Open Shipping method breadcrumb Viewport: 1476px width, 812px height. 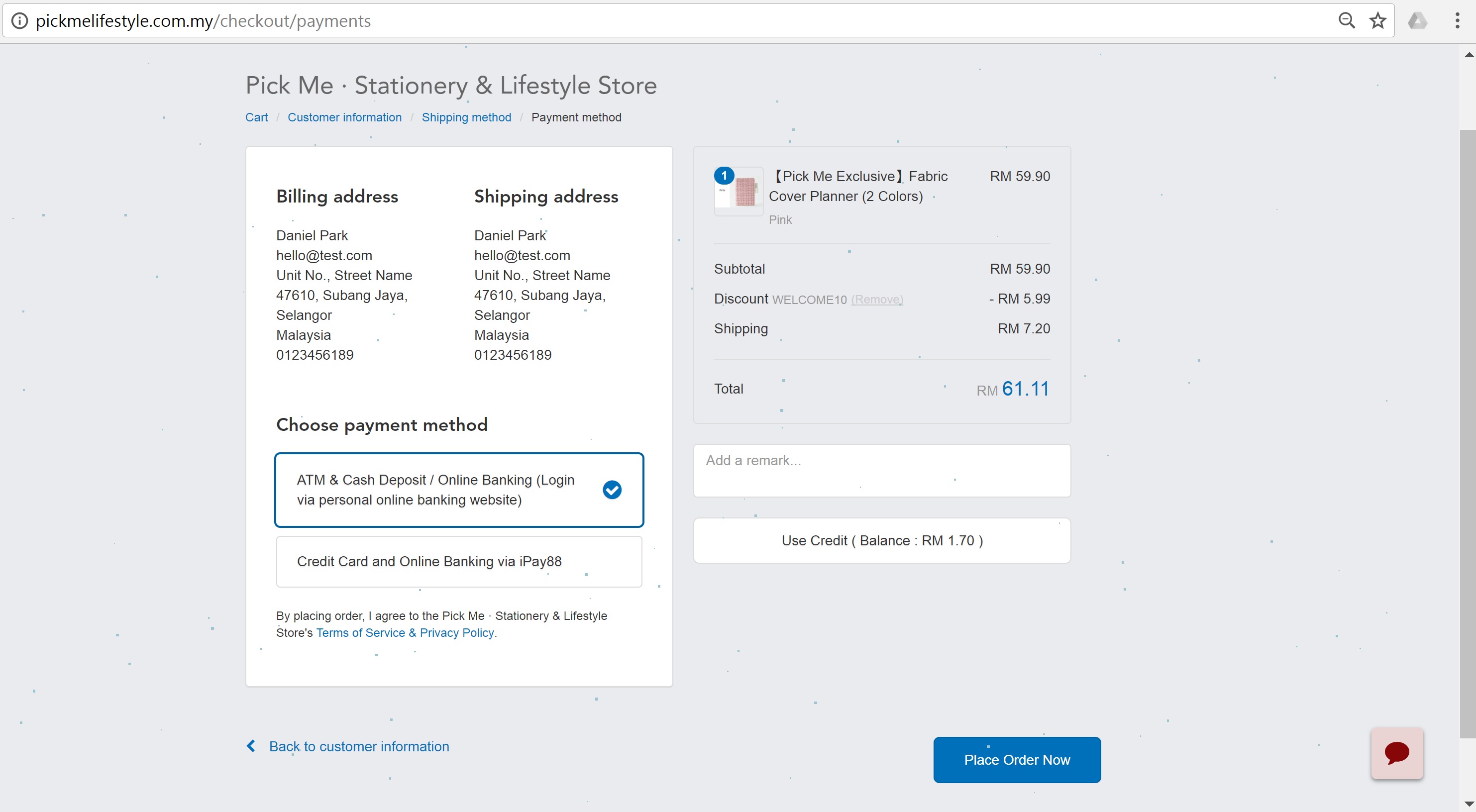tap(466, 117)
